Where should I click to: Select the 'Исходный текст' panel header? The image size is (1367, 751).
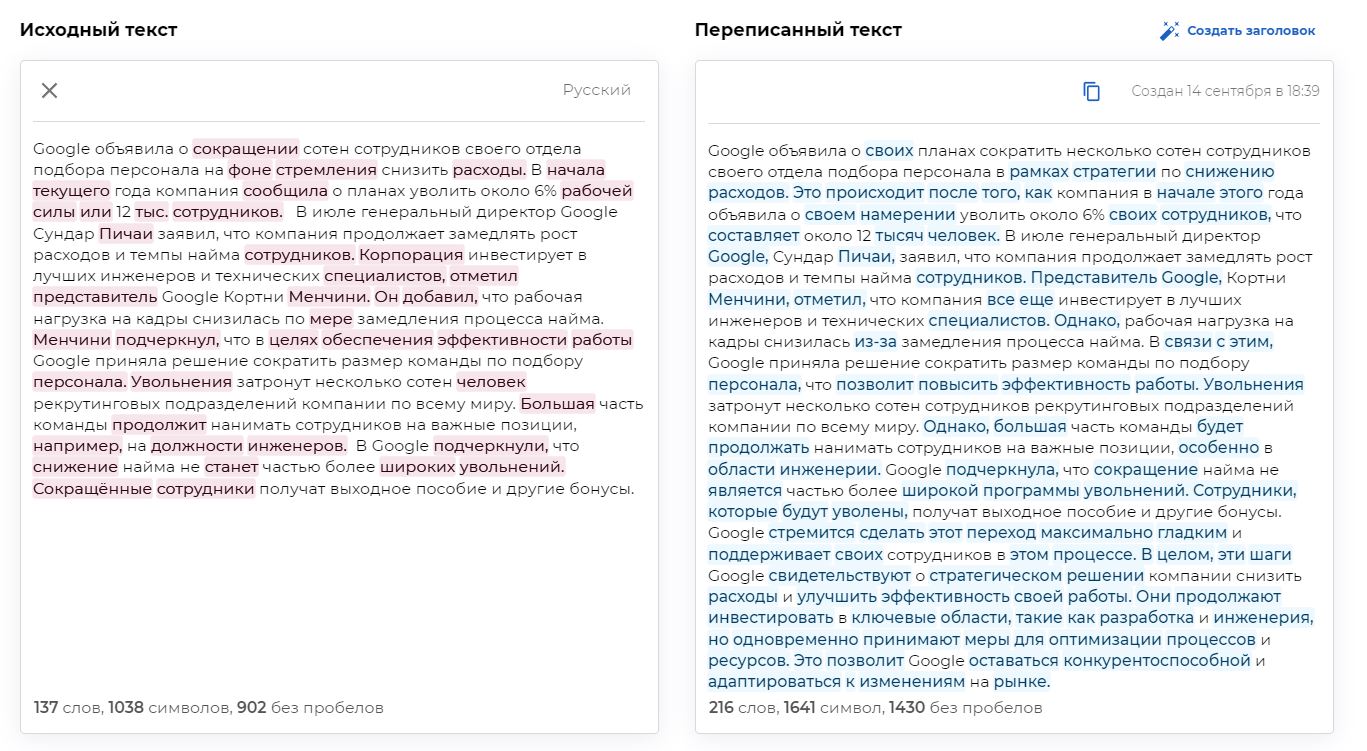100,30
